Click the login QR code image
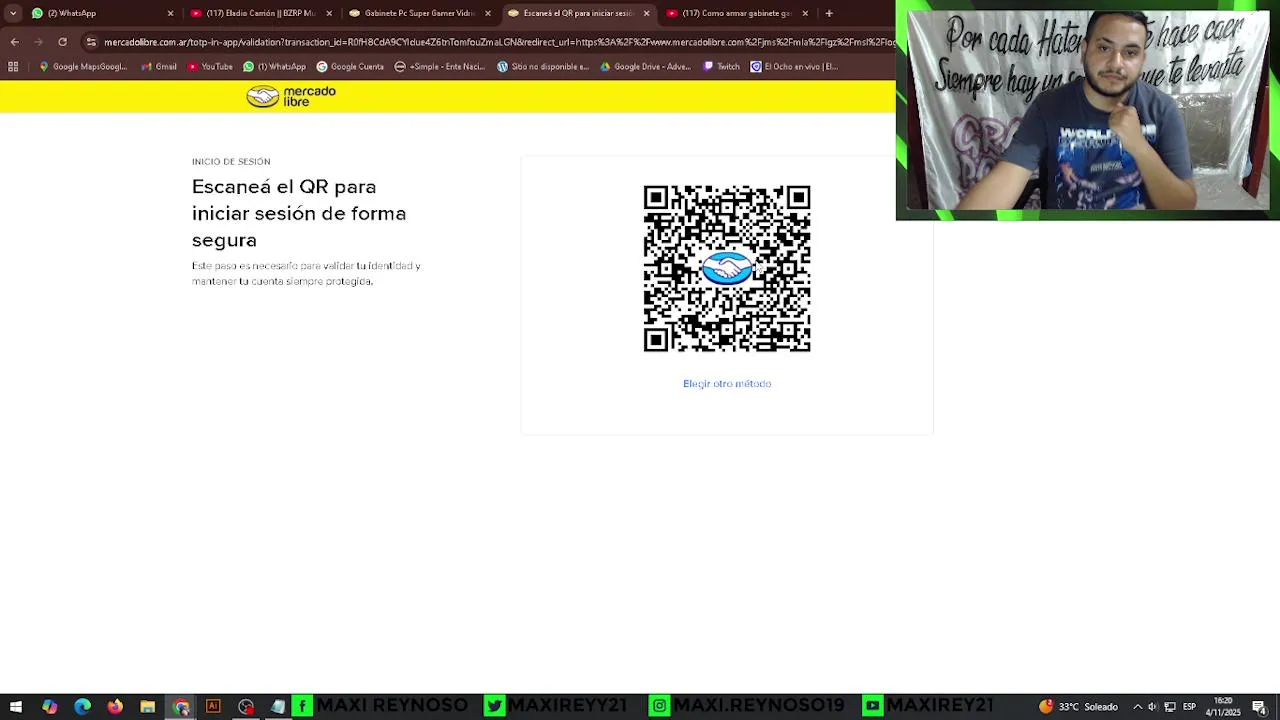The image size is (1280, 720). 727,269
